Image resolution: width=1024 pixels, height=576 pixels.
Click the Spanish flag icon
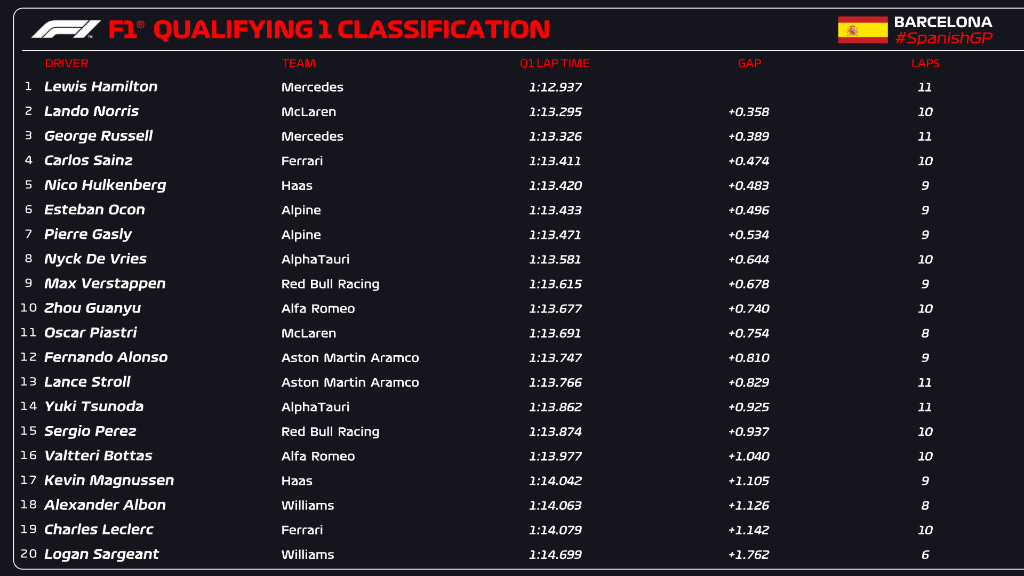[x=862, y=30]
